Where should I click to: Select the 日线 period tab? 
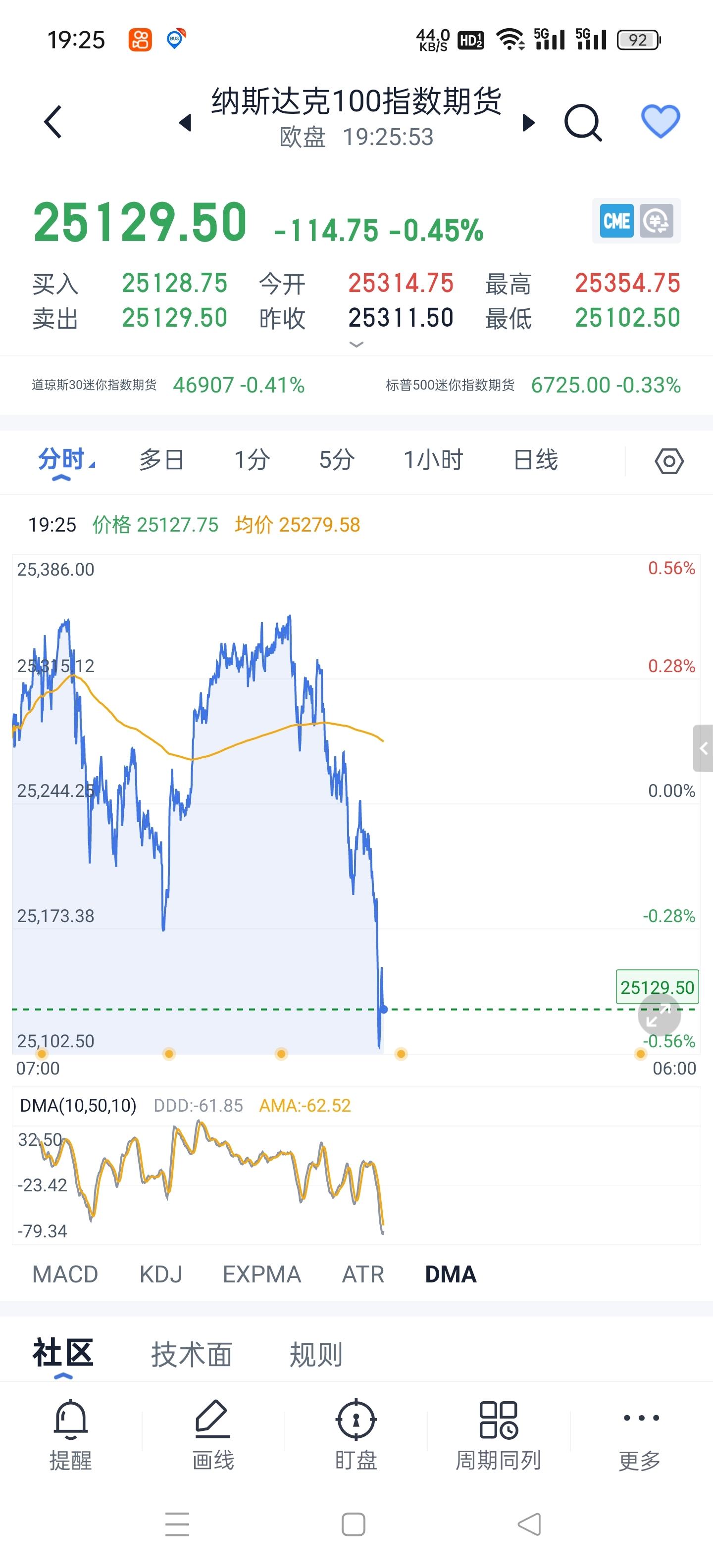536,460
